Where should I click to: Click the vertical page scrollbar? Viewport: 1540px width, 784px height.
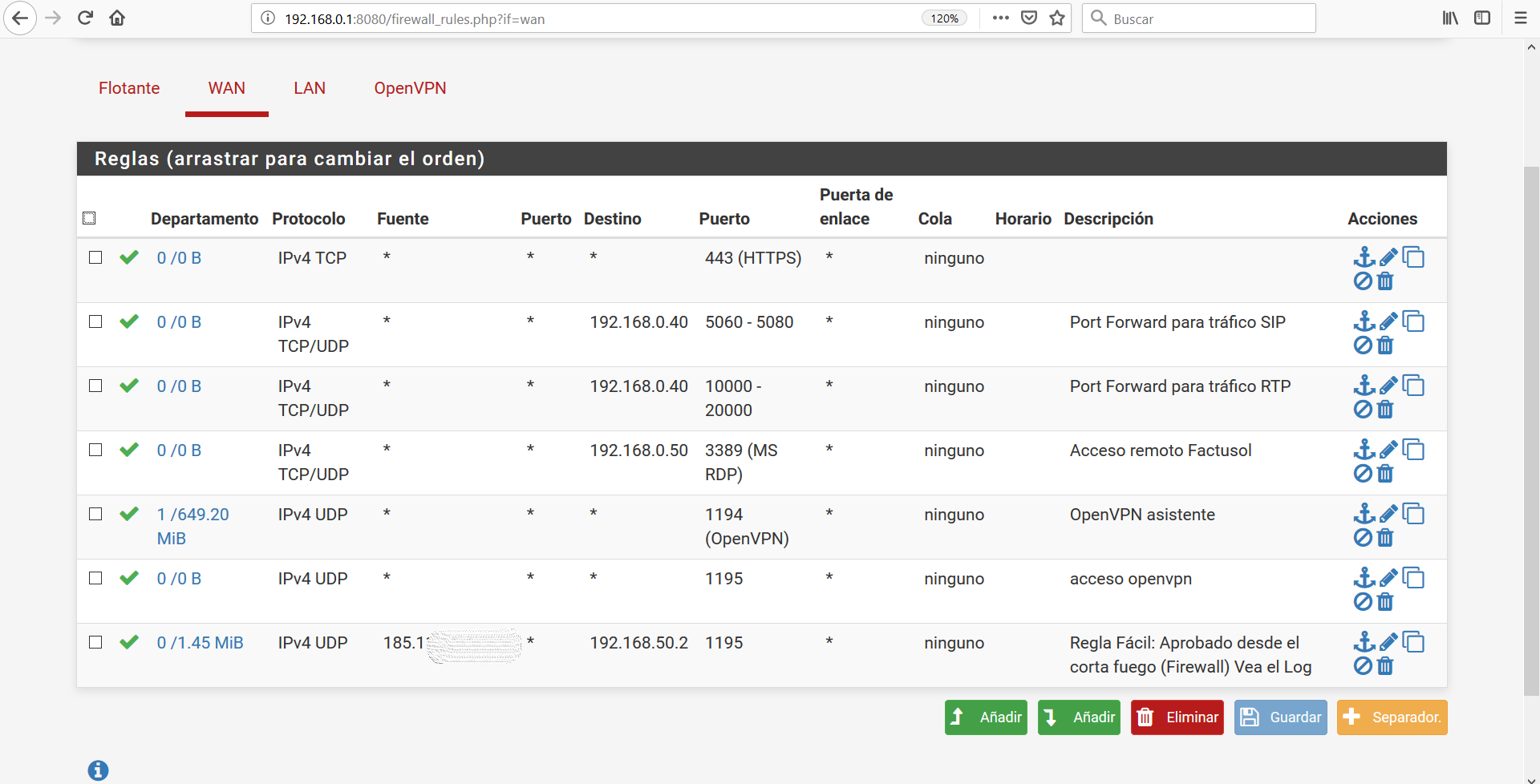coord(1531,430)
